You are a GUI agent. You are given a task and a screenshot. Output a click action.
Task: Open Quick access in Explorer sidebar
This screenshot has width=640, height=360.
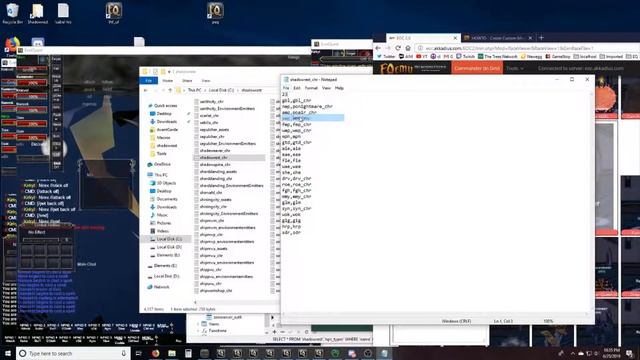point(165,106)
